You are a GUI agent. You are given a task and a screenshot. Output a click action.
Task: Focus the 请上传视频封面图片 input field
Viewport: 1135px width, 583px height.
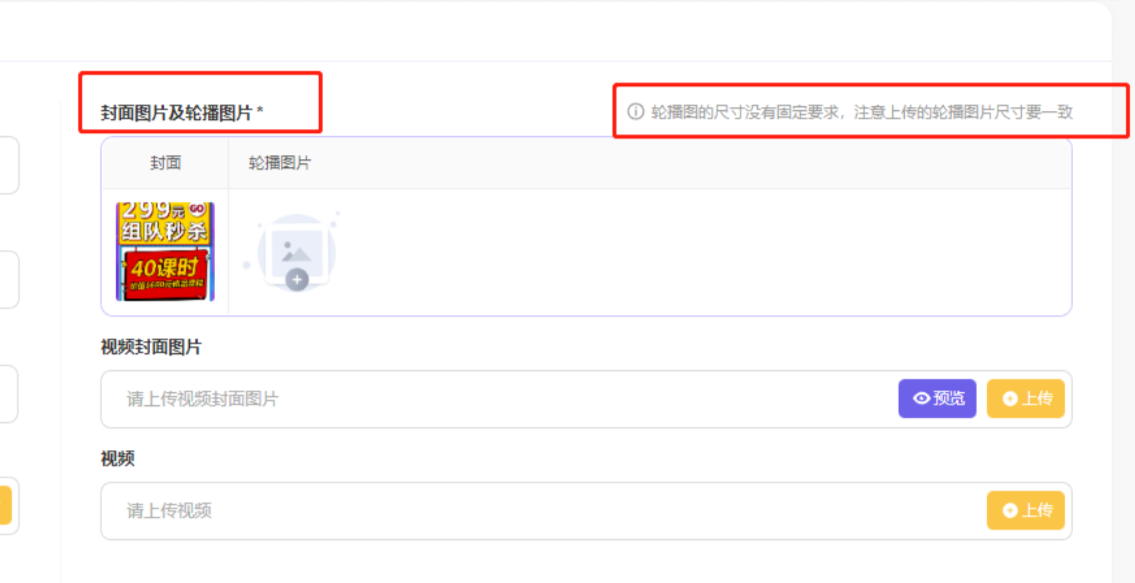tap(499, 399)
